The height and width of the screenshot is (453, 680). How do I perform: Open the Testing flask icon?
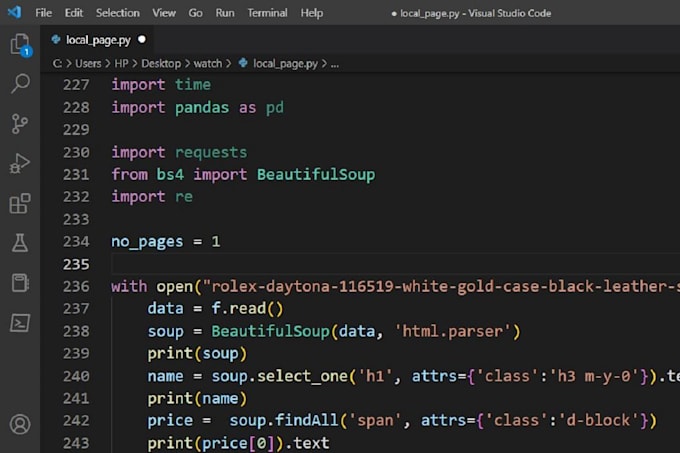pyautogui.click(x=19, y=242)
